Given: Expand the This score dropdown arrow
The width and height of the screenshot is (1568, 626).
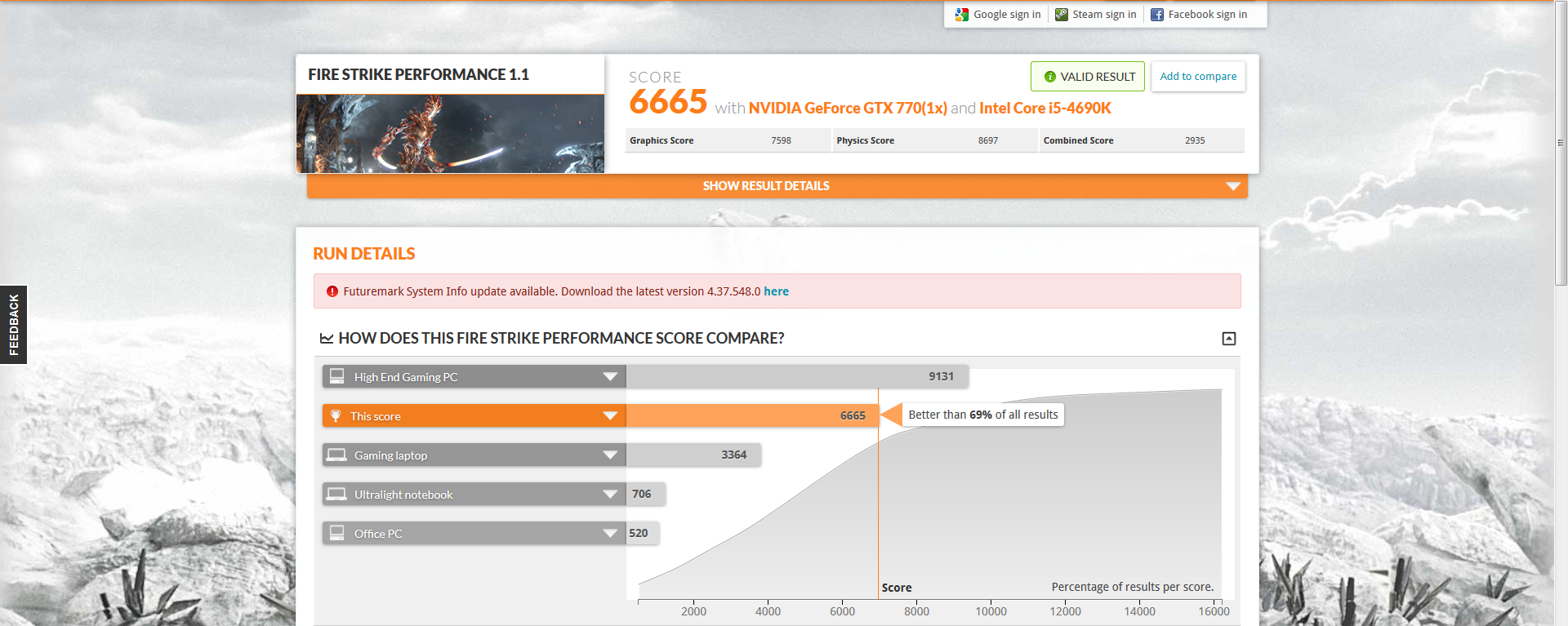Looking at the screenshot, I should point(610,415).
